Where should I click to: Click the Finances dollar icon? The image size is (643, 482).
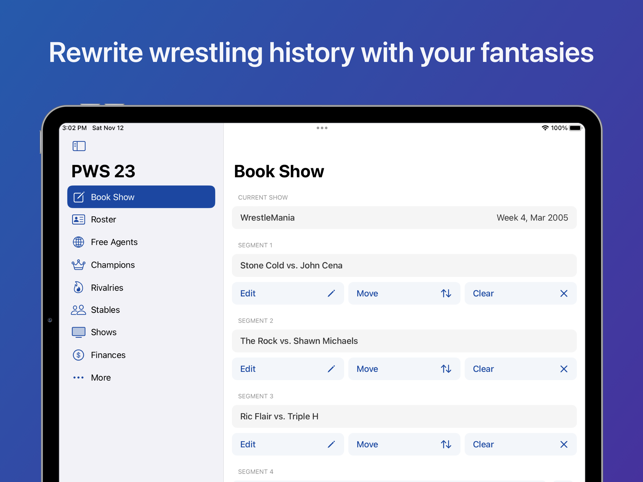click(x=78, y=355)
